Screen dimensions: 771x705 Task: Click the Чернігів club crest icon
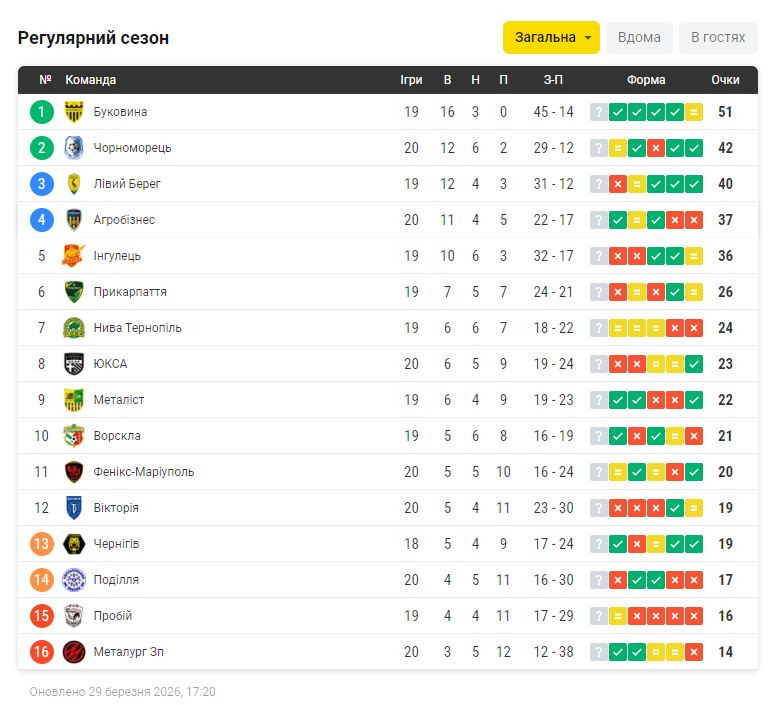[x=74, y=544]
